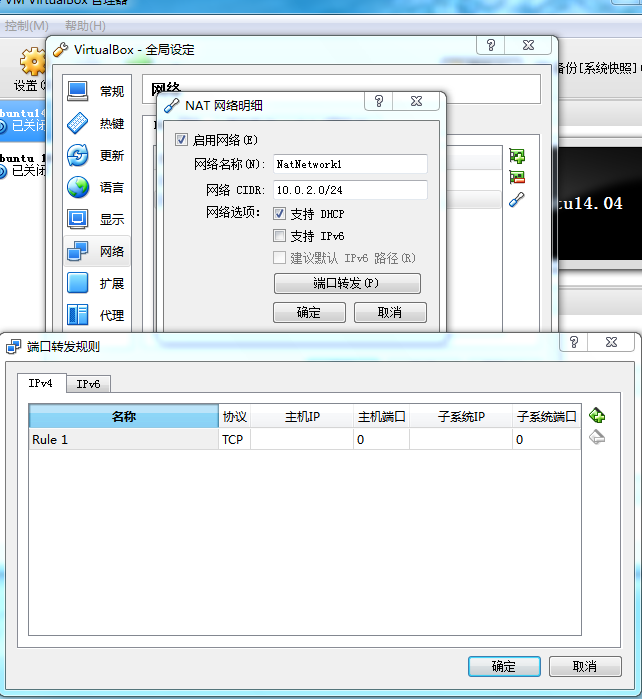The width and height of the screenshot is (642, 699).
Task: Remove the selected NAT network icon
Action: click(517, 177)
